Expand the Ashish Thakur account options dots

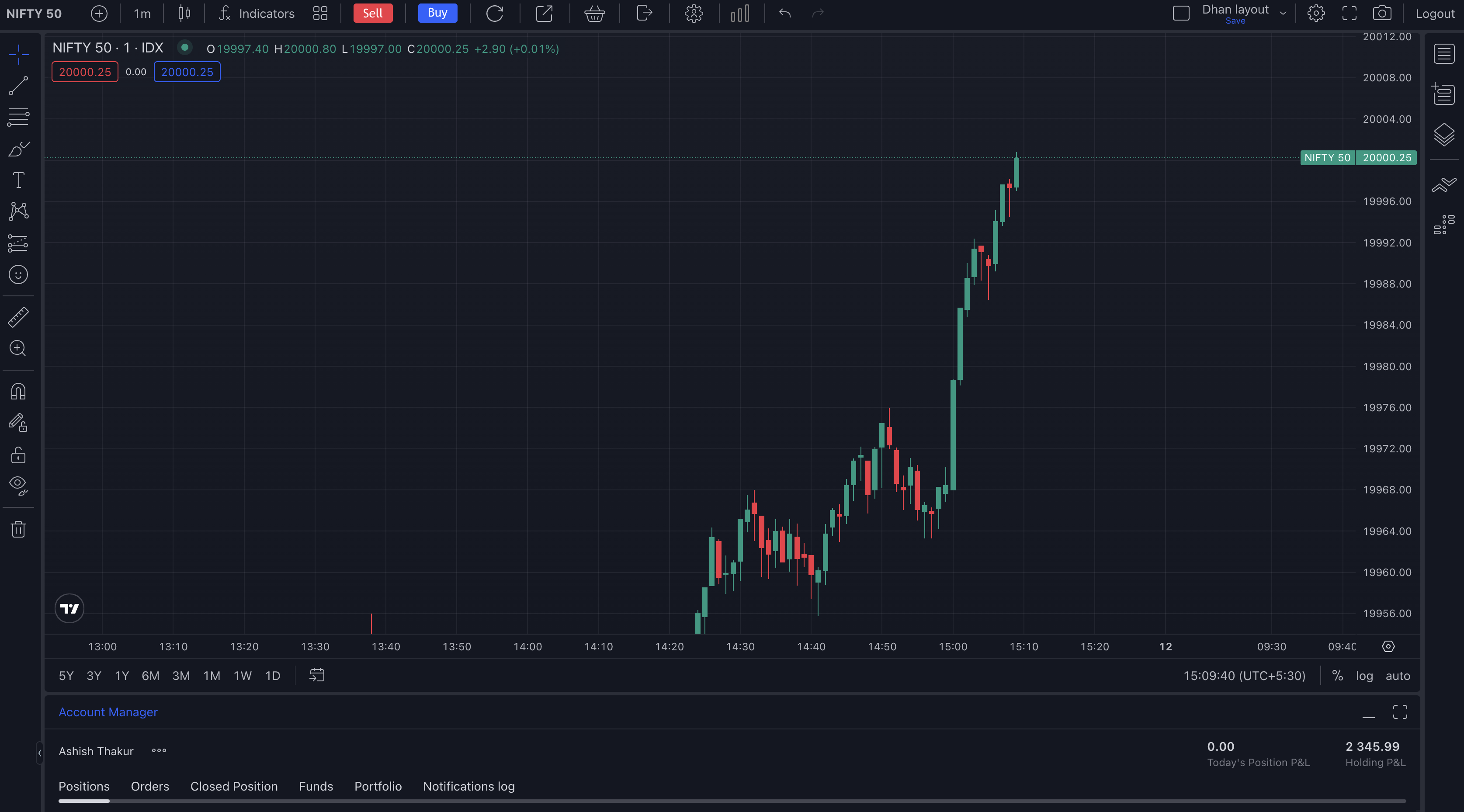[159, 751]
